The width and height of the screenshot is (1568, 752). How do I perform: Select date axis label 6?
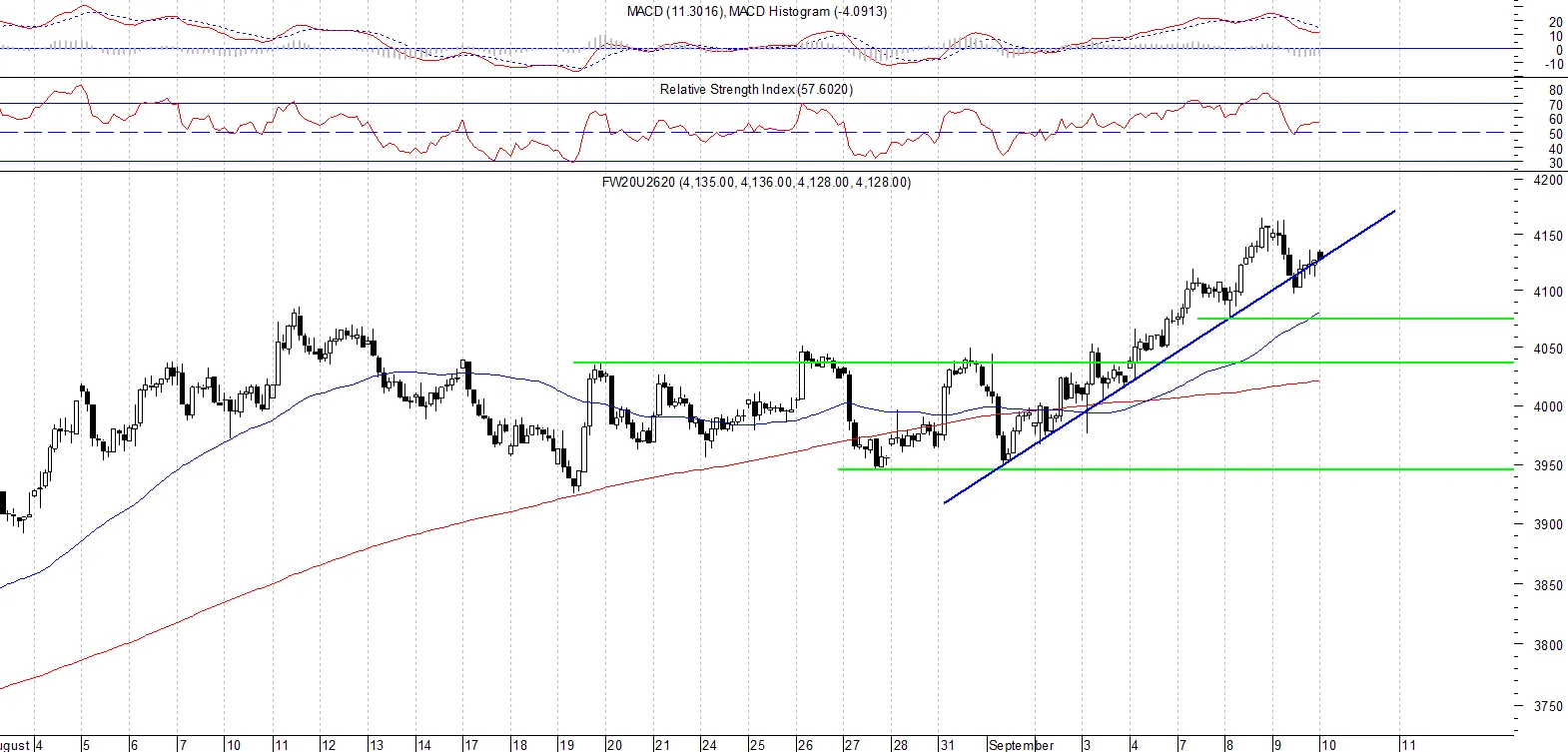[134, 745]
